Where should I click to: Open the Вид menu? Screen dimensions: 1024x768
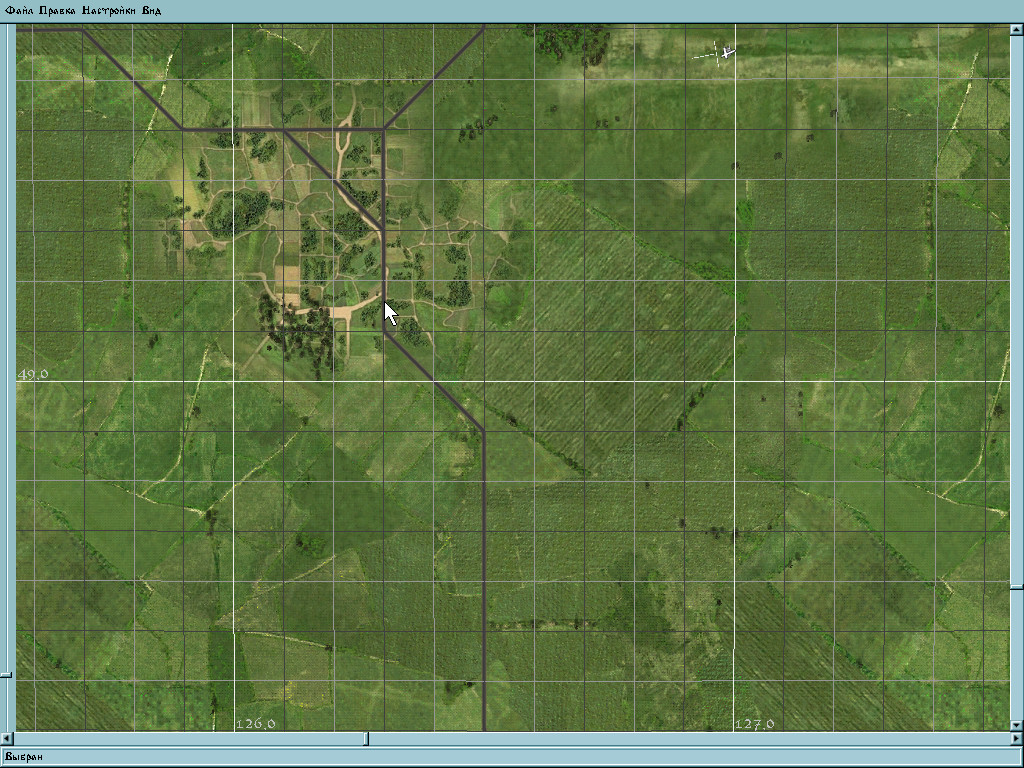tap(152, 10)
